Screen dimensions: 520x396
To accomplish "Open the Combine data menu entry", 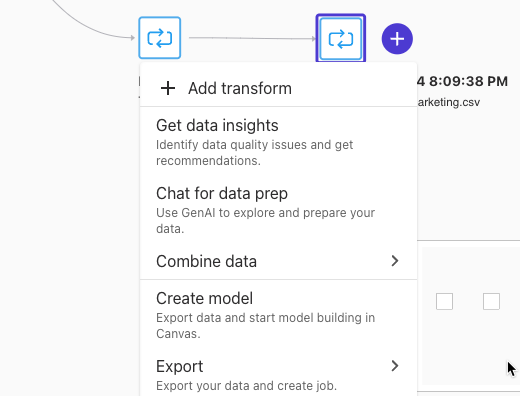I will (x=278, y=261).
